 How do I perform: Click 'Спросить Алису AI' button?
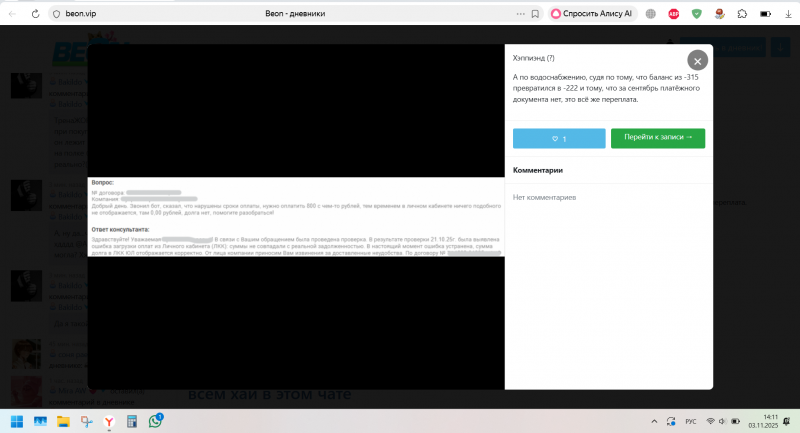(x=592, y=14)
